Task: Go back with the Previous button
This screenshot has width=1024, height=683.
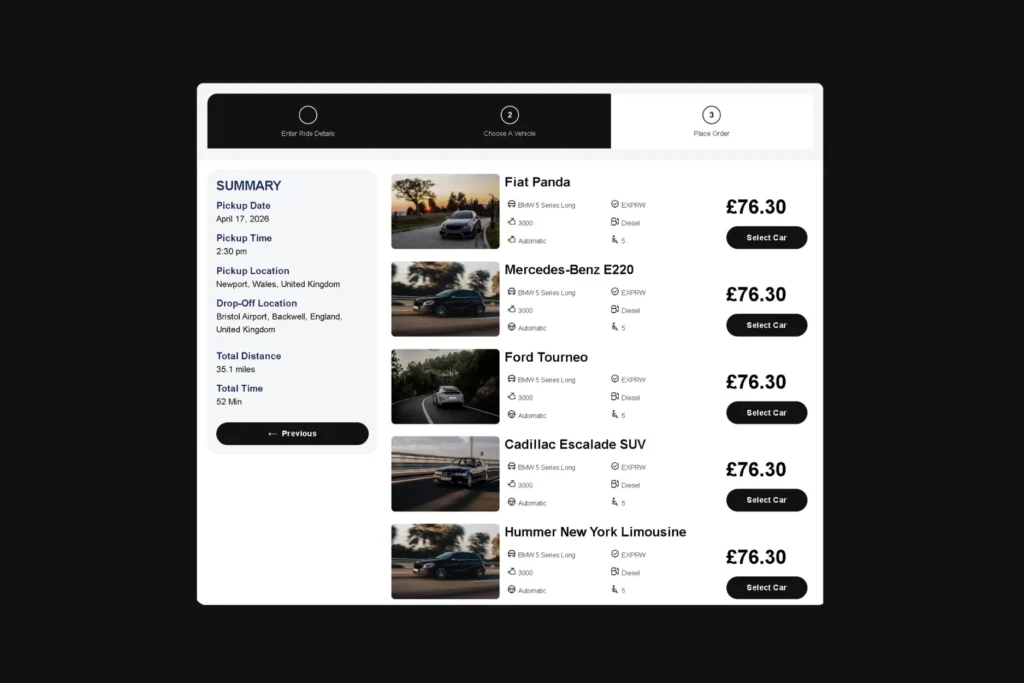Action: (x=292, y=434)
